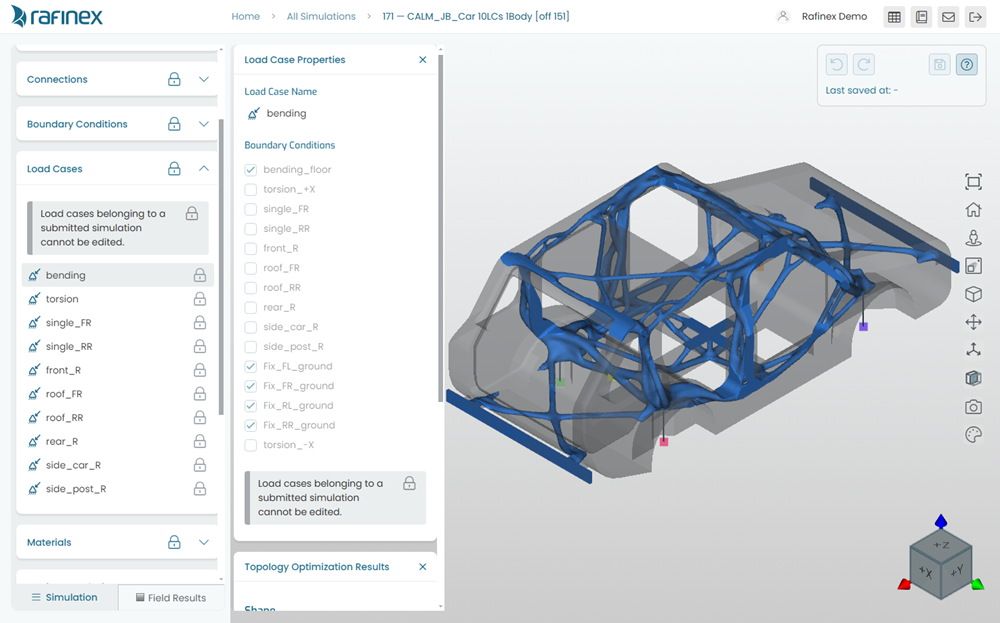Take a screenshot with camera icon

coord(973,407)
